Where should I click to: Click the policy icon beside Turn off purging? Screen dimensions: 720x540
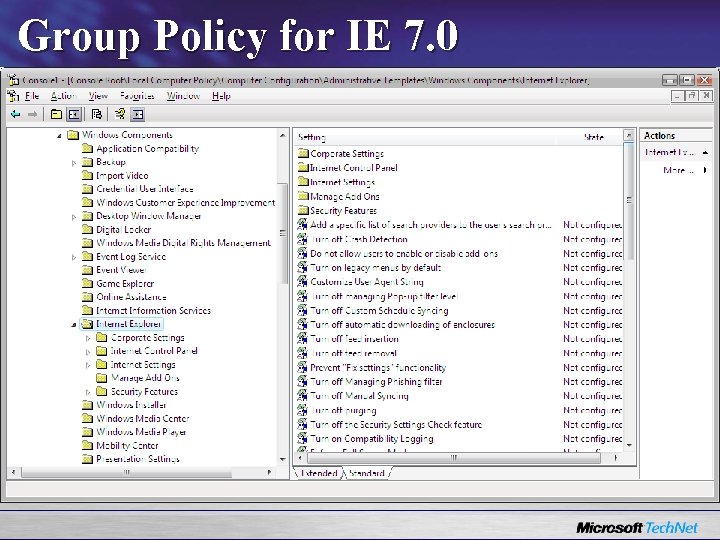tap(302, 410)
